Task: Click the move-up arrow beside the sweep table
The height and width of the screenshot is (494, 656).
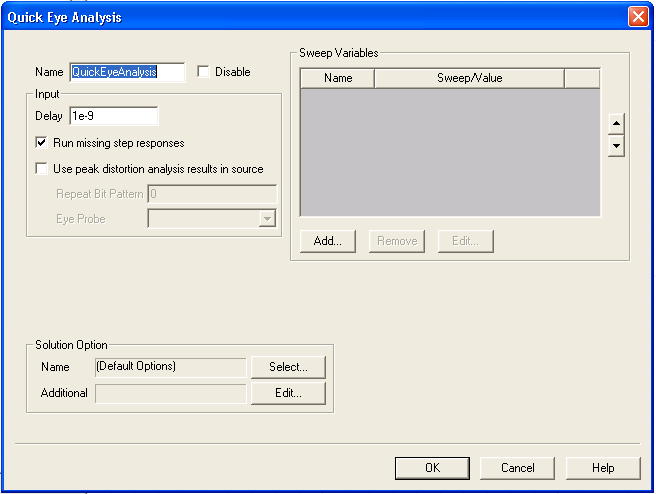Action: pyautogui.click(x=616, y=124)
